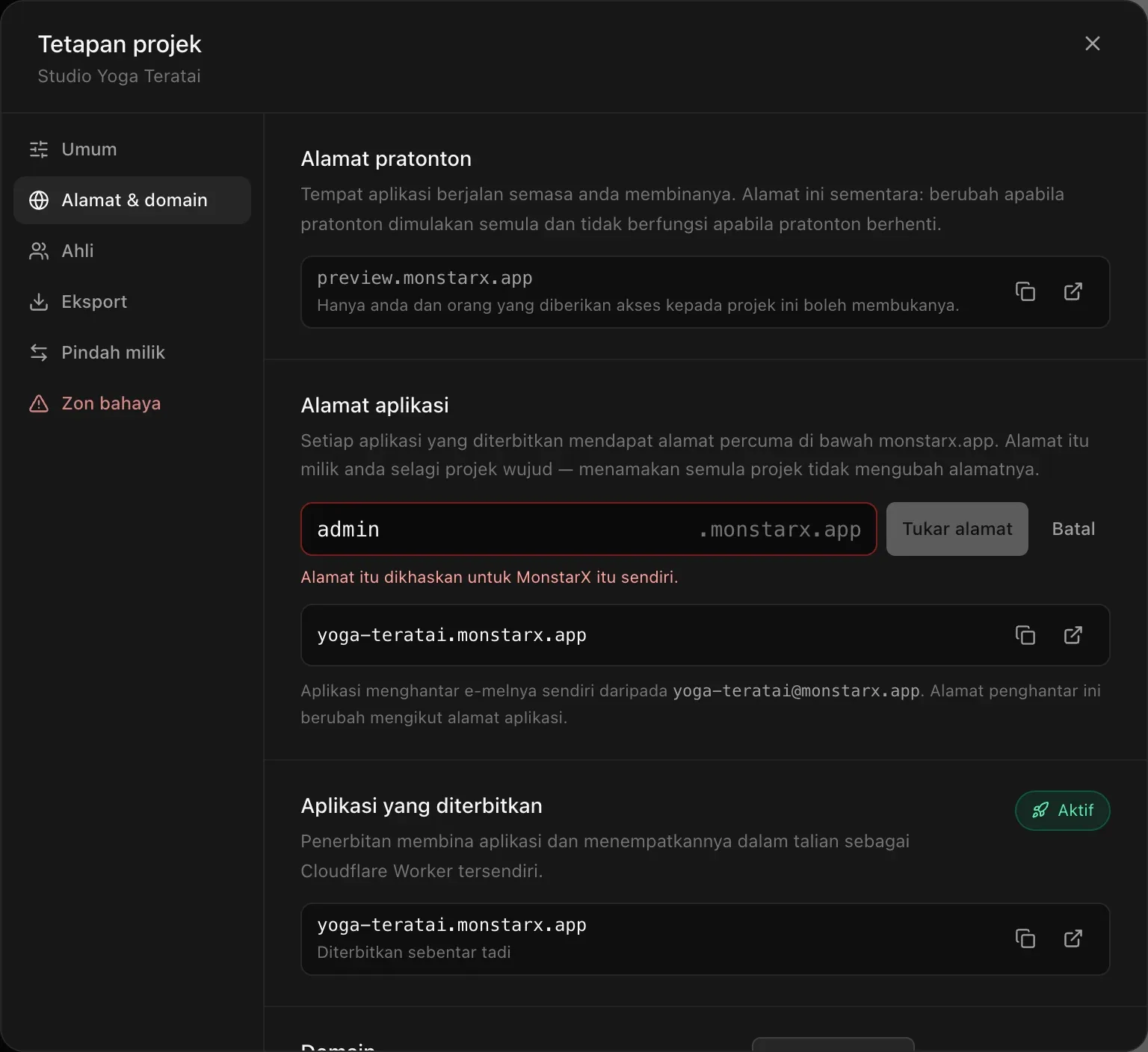Open preview.monstarx.app in a new tab
1148x1052 pixels.
pos(1073,291)
